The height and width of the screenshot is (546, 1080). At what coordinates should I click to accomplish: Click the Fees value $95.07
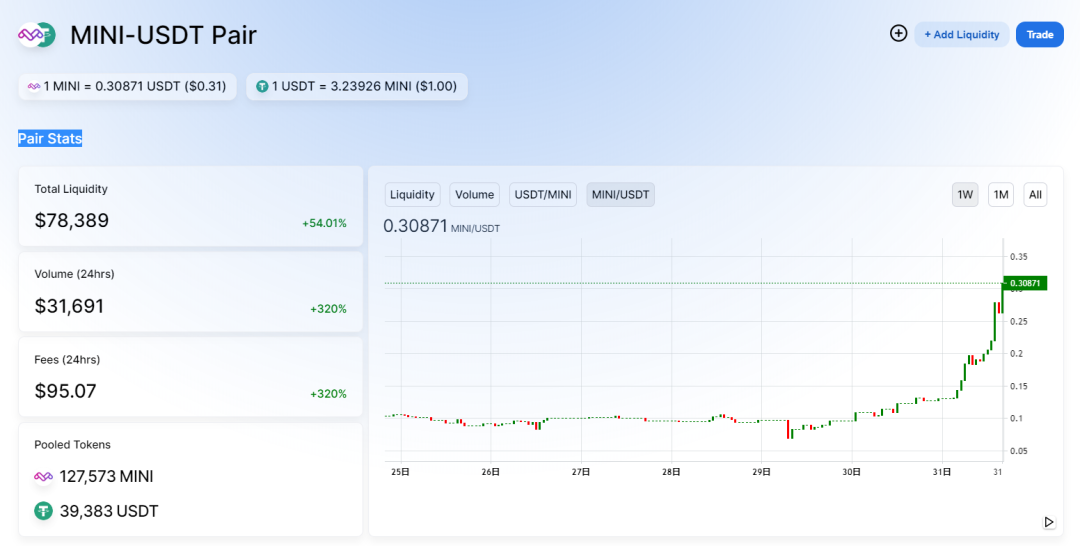(x=65, y=391)
